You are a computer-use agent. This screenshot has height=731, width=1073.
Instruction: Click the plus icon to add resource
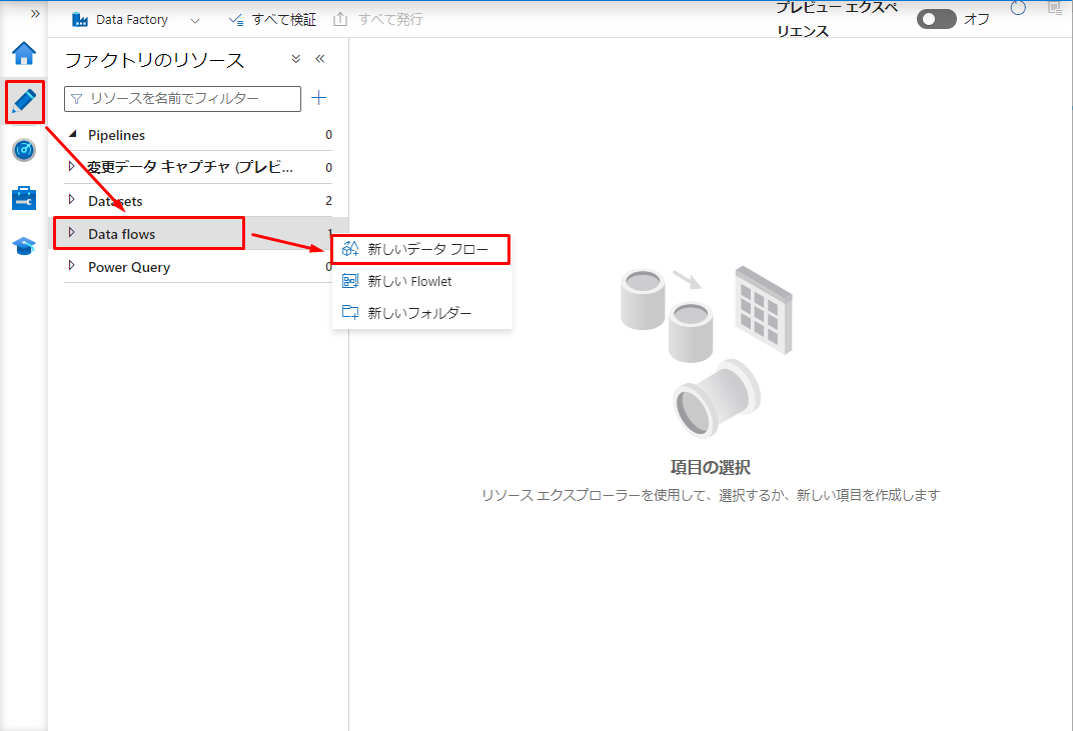click(319, 98)
